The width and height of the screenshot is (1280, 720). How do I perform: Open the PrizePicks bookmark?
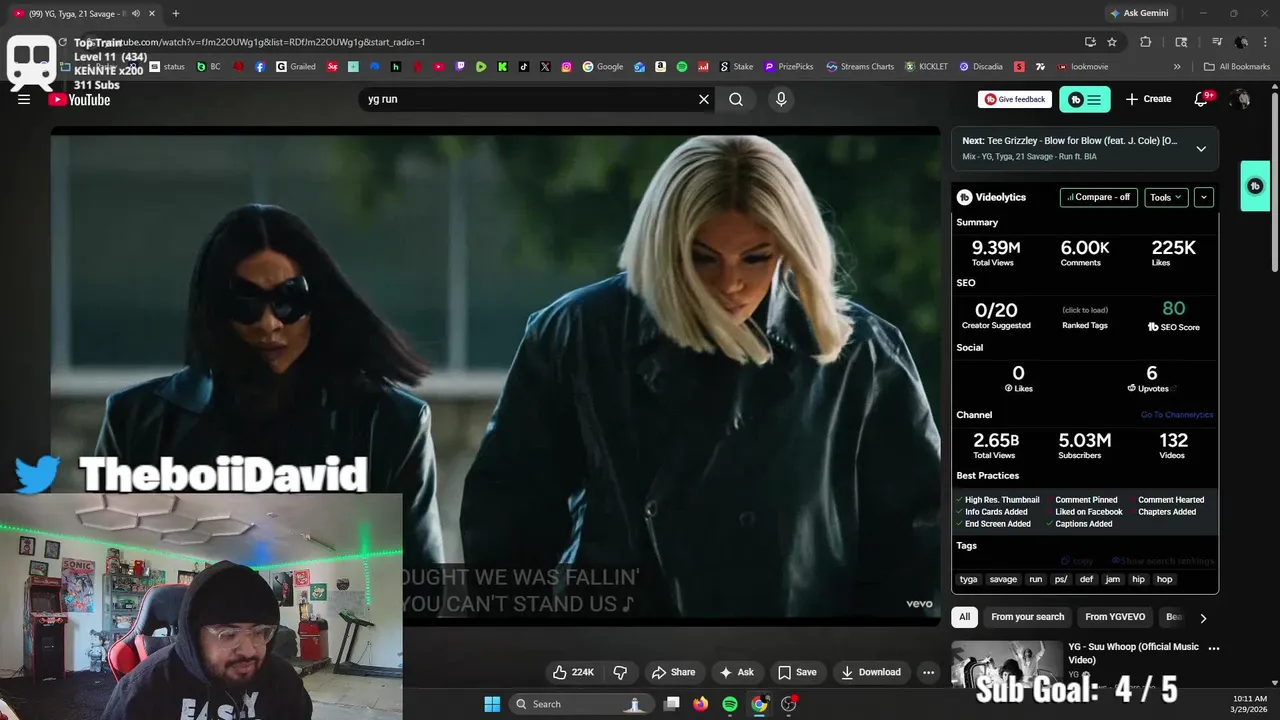[789, 67]
